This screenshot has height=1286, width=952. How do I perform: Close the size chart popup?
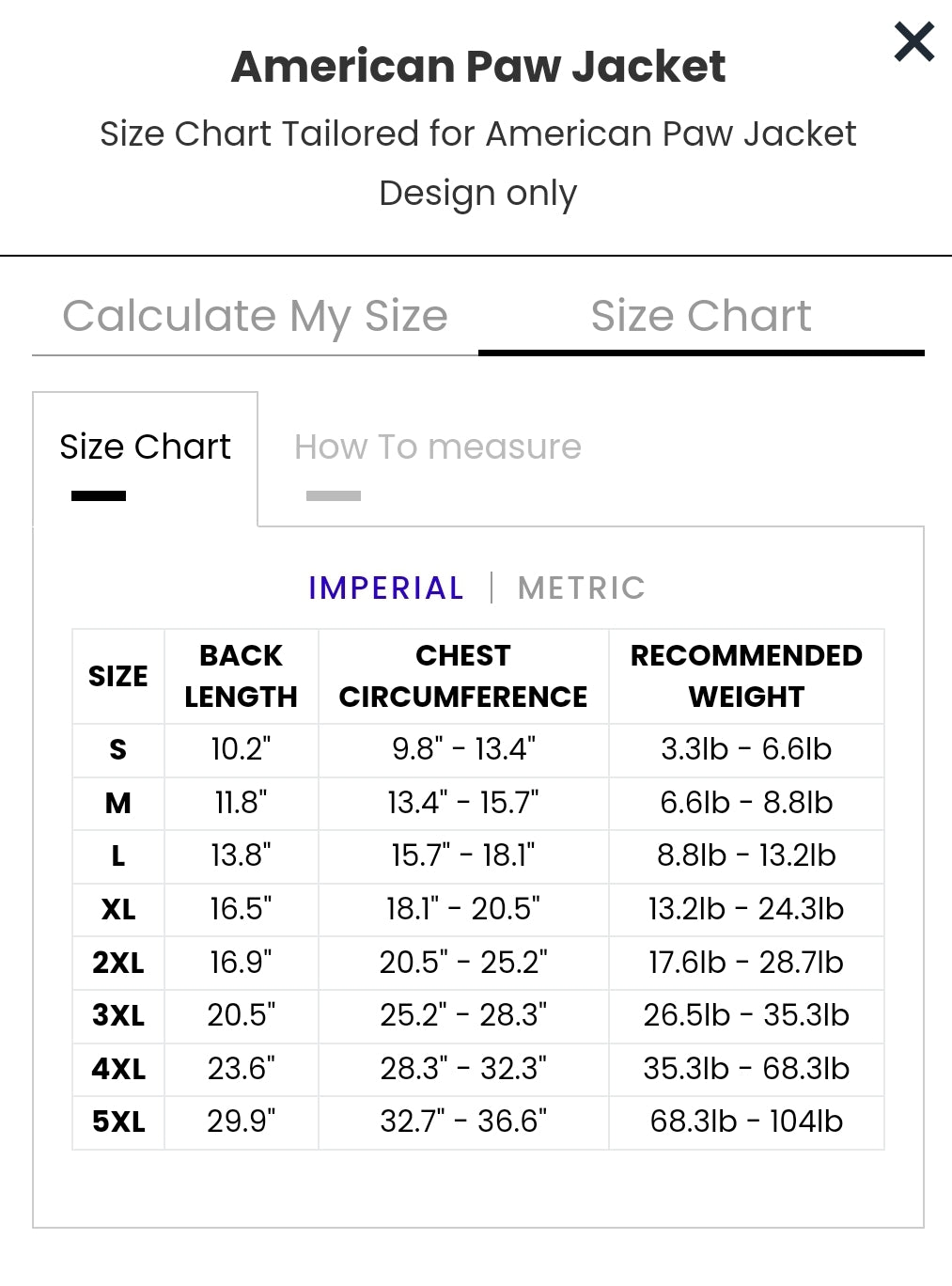point(913,42)
